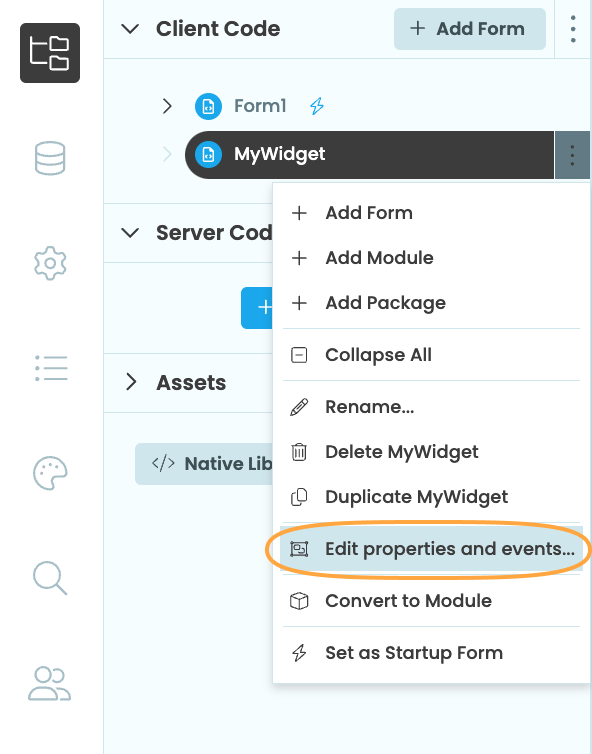The image size is (592, 754).
Task: Click the Assets heading text
Action: click(x=191, y=383)
